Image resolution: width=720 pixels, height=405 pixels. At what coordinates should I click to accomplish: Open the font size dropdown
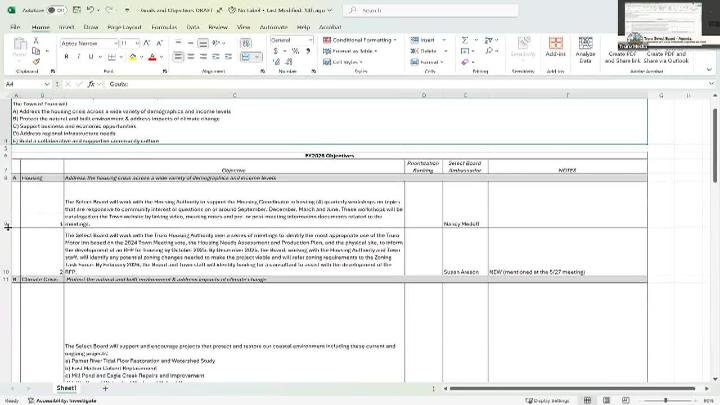137,43
